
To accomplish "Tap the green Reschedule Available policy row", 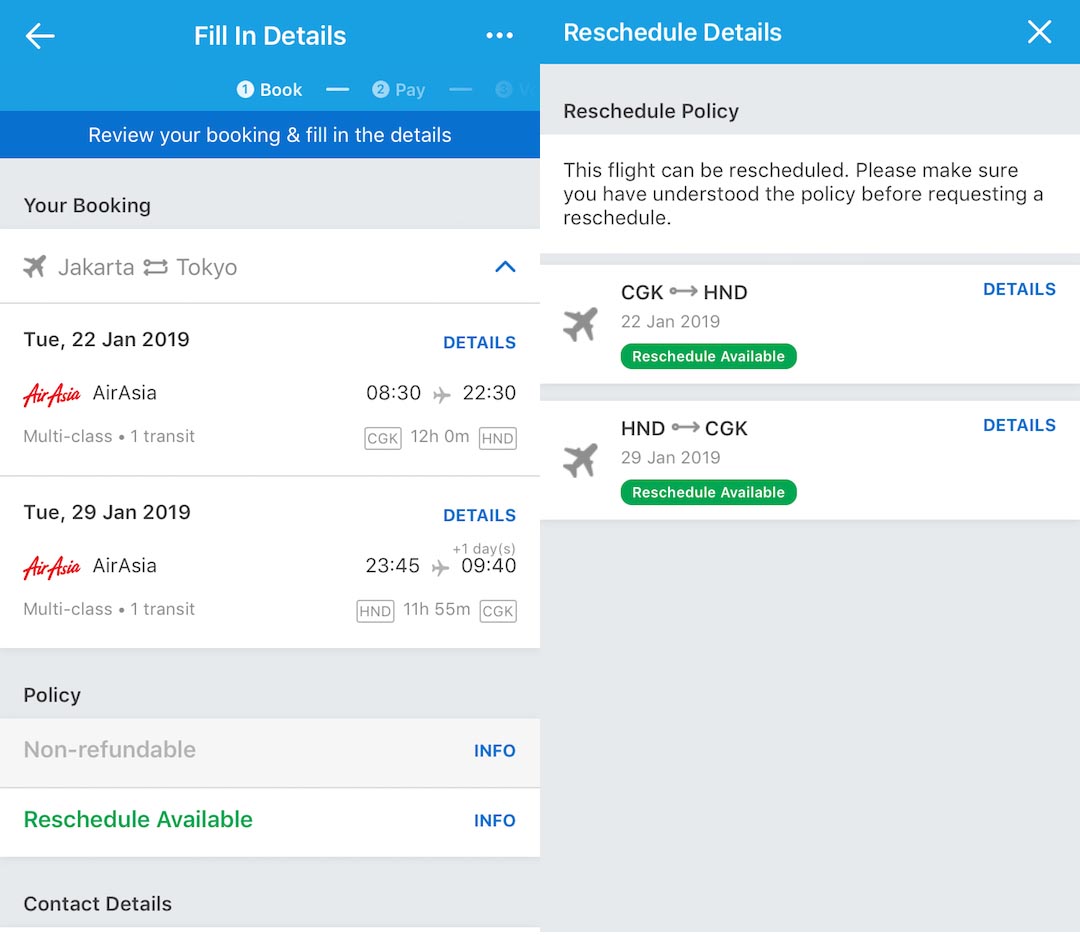I will click(x=138, y=820).
